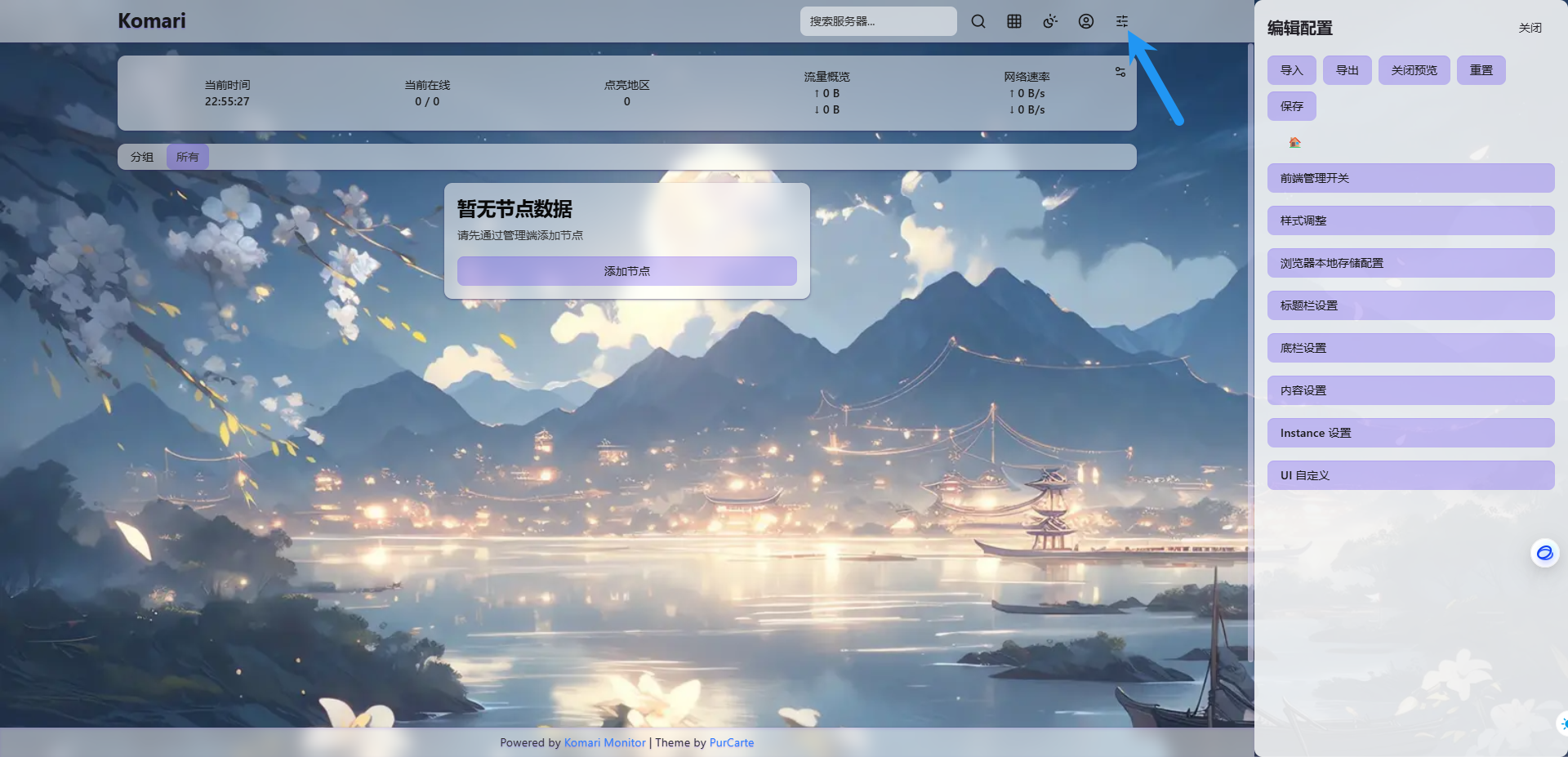Expand the 浏览器本地存储配置 section

(1410, 263)
